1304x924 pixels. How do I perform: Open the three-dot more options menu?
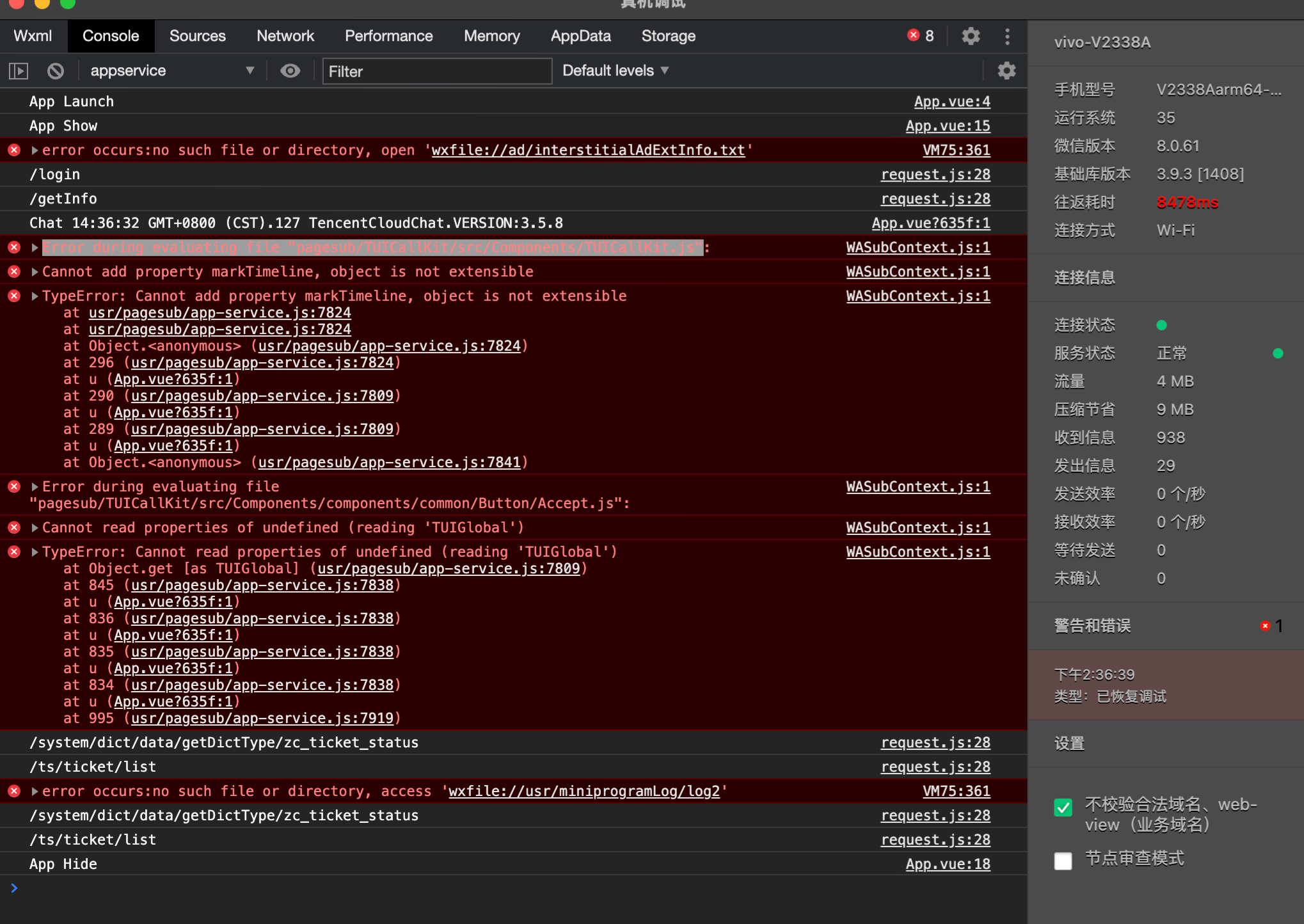click(x=1007, y=36)
